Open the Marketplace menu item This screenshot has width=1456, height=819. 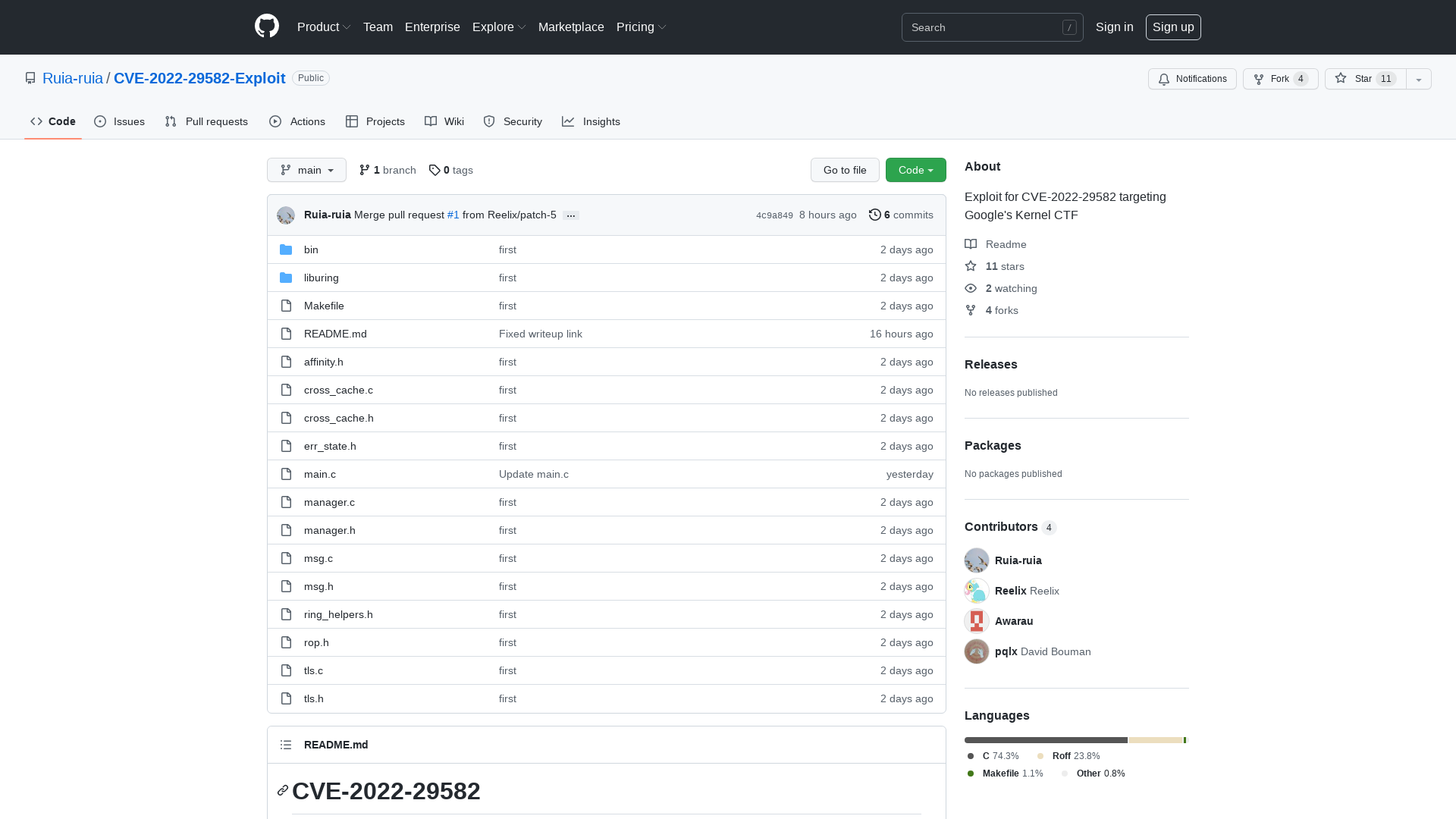coord(571,27)
